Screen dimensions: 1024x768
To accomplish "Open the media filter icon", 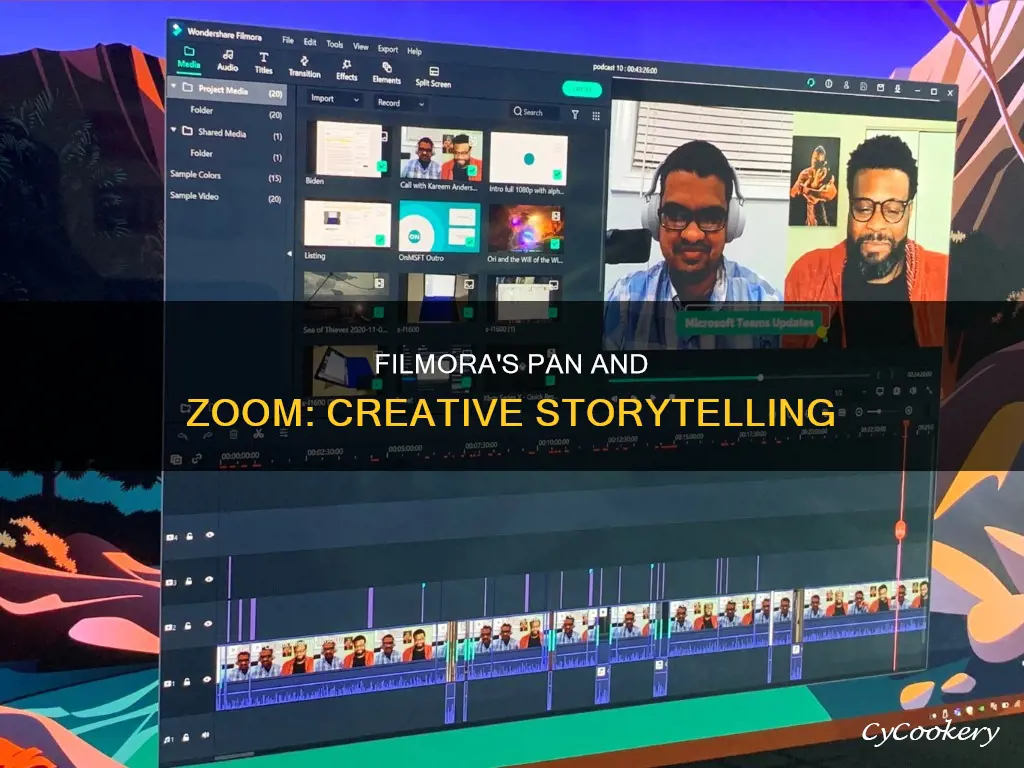I will [x=575, y=115].
